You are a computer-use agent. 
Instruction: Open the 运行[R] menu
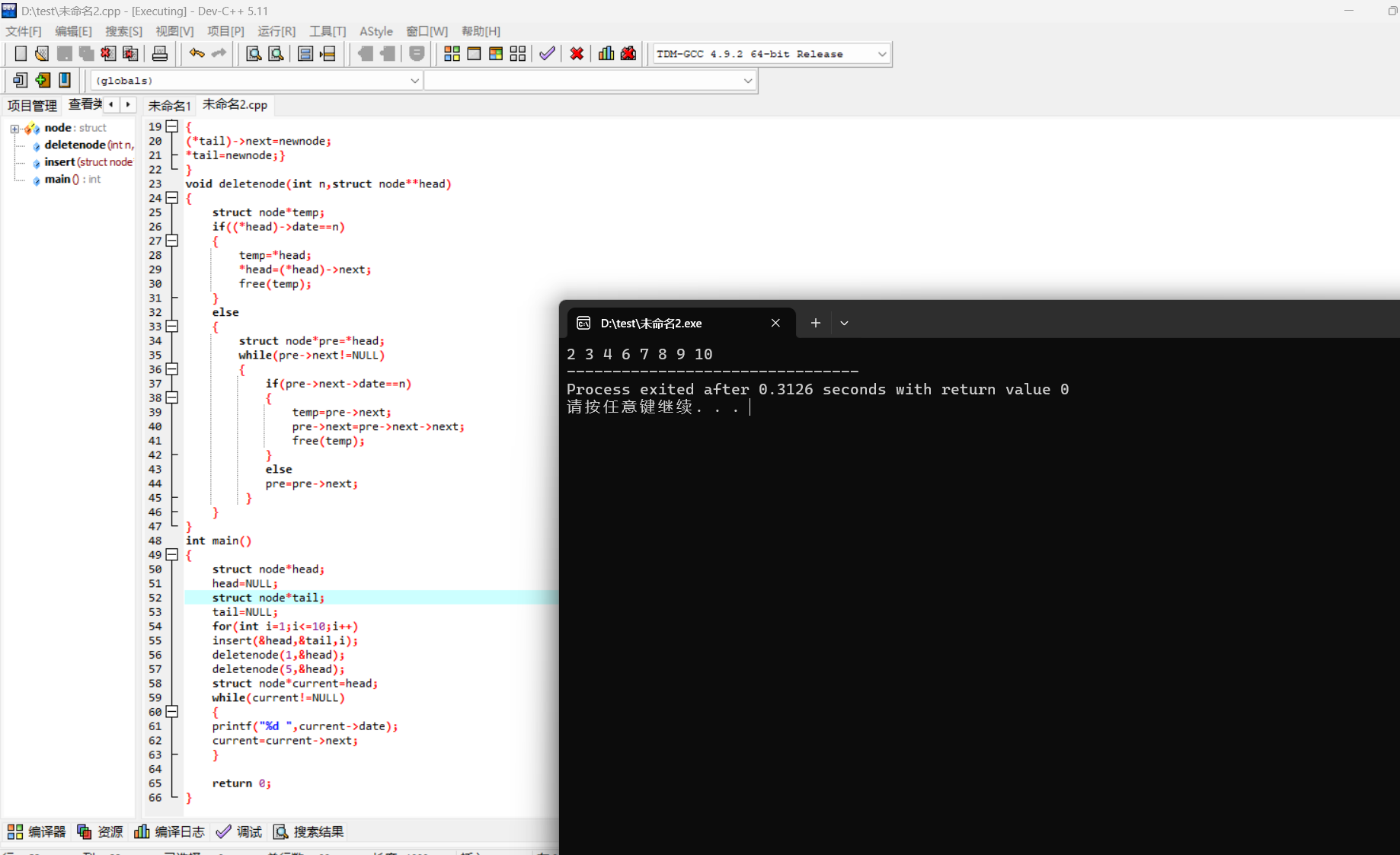(x=276, y=31)
